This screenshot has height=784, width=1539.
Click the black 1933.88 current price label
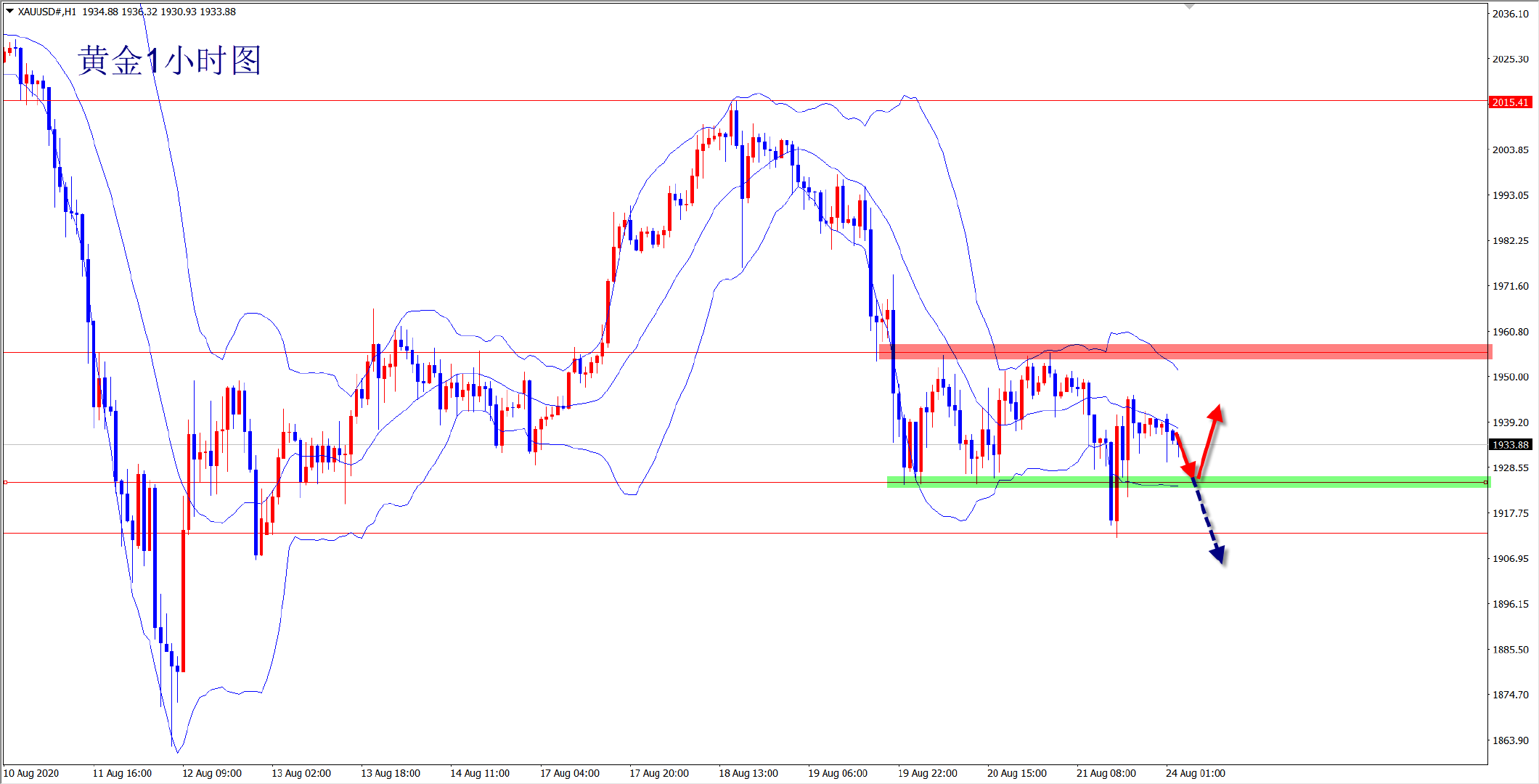[1510, 444]
